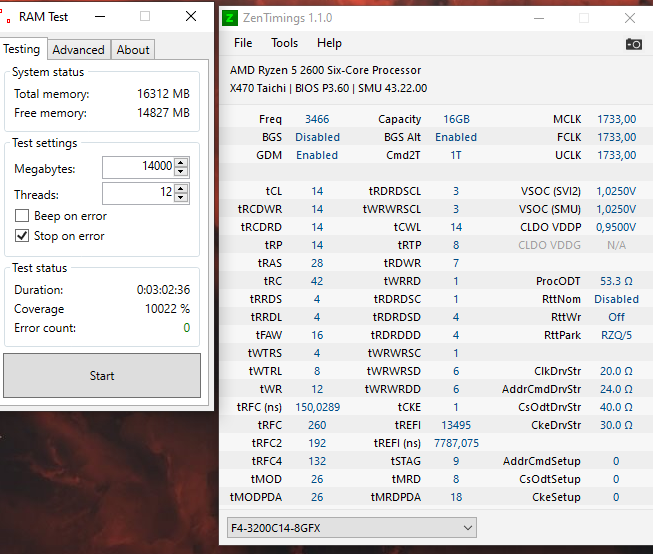653x554 pixels.
Task: Click the BGS Disabled value
Action: pos(317,137)
